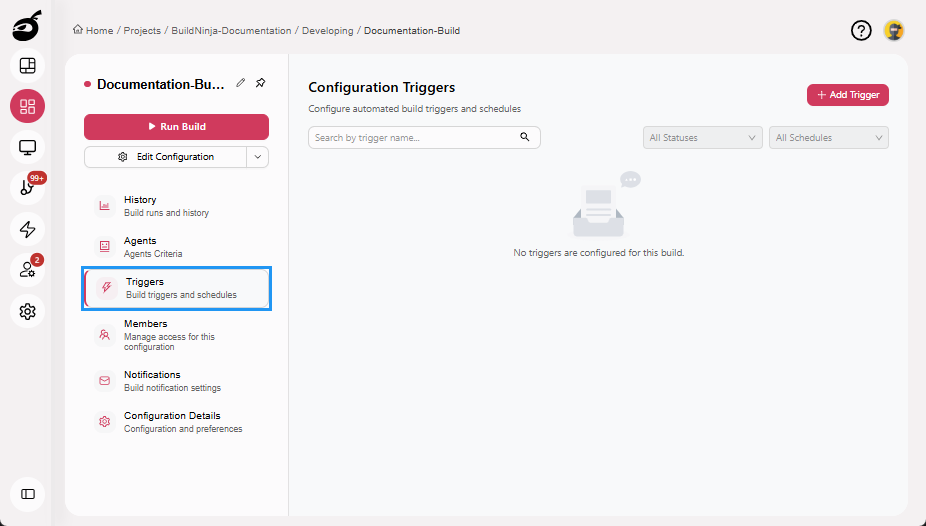926x526 pixels.
Task: Expand the All Schedules dropdown
Action: [x=829, y=138]
